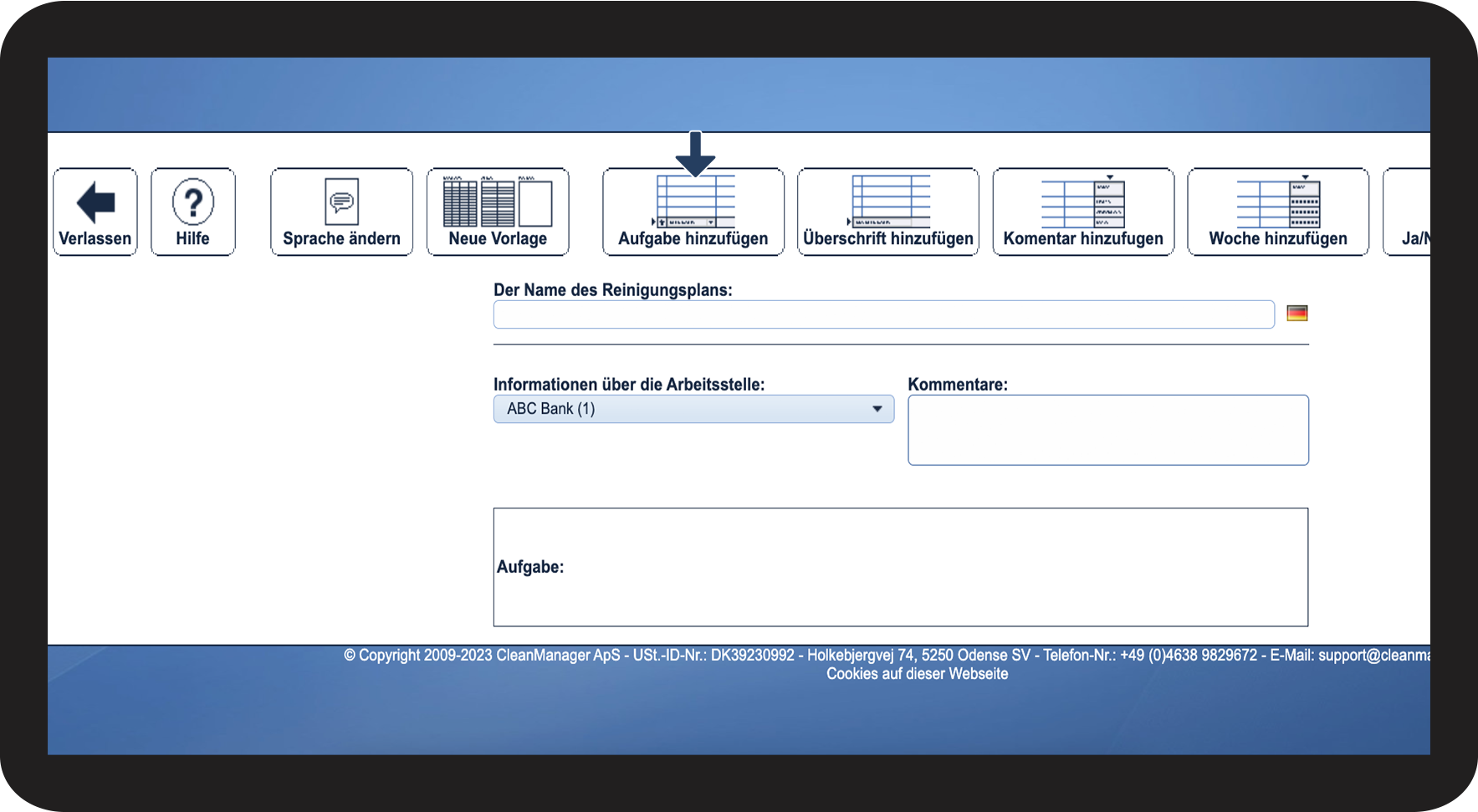The image size is (1478, 812).
Task: Click the Der Name des Reinigungsplans label
Action: click(612, 290)
